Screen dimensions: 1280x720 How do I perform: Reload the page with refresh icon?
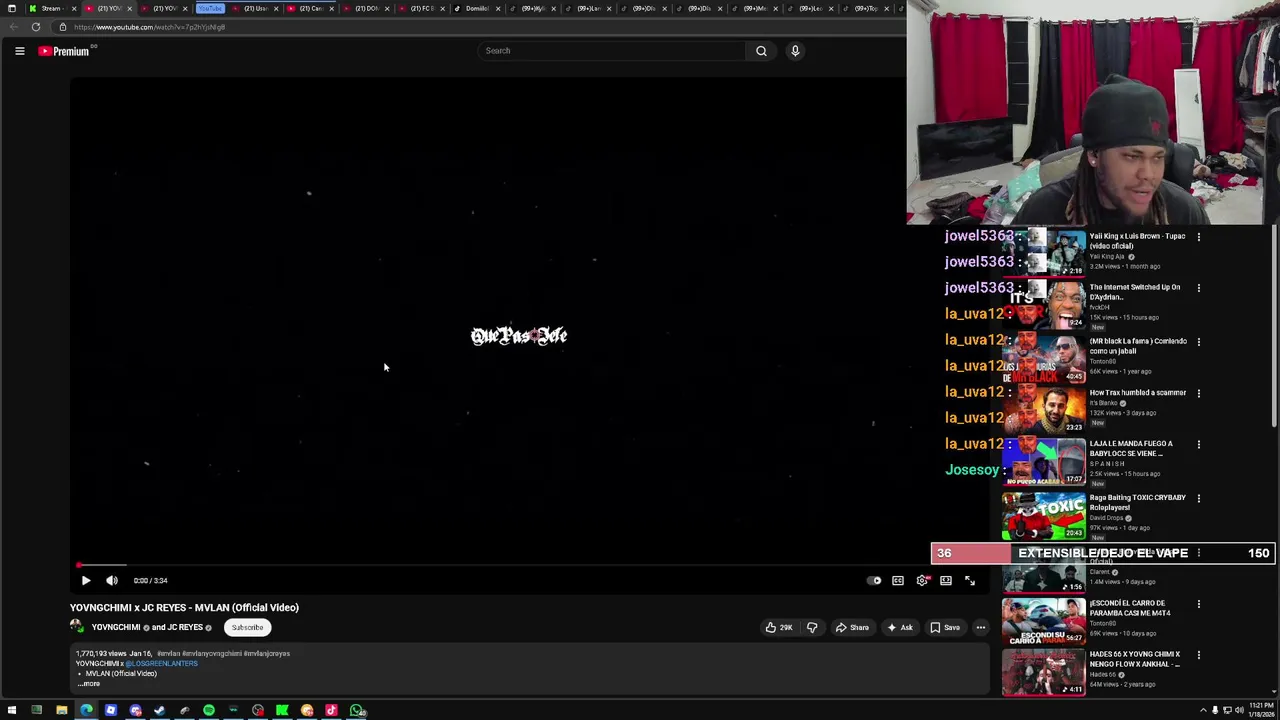pos(35,27)
